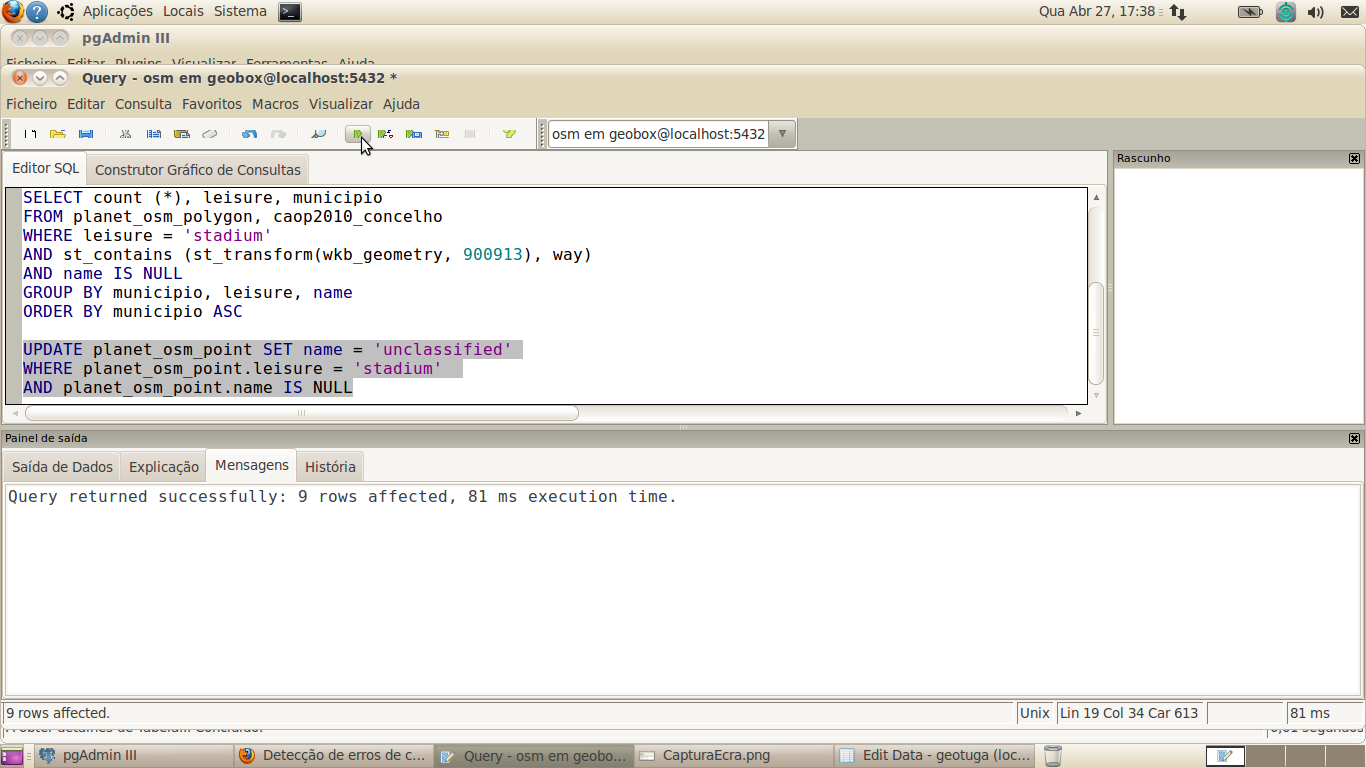This screenshot has height=768, width=1366.
Task: Execute query and save results to file
Action: [414, 134]
